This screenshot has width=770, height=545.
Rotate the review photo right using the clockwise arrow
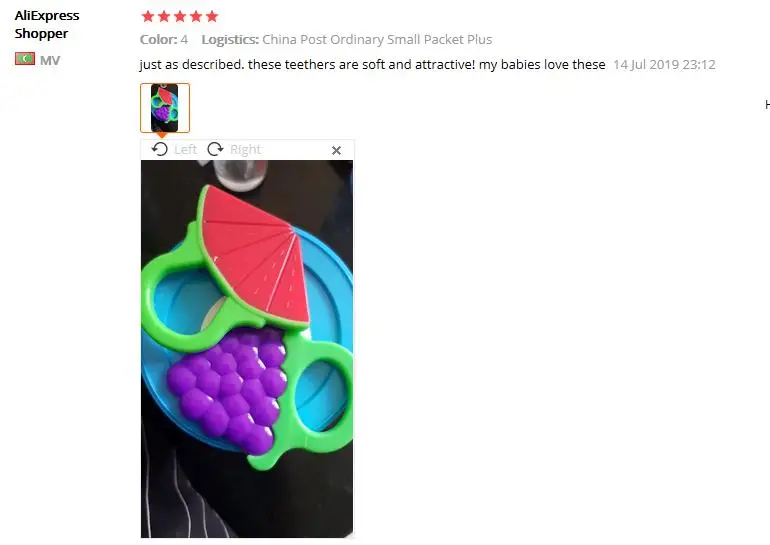coord(215,149)
